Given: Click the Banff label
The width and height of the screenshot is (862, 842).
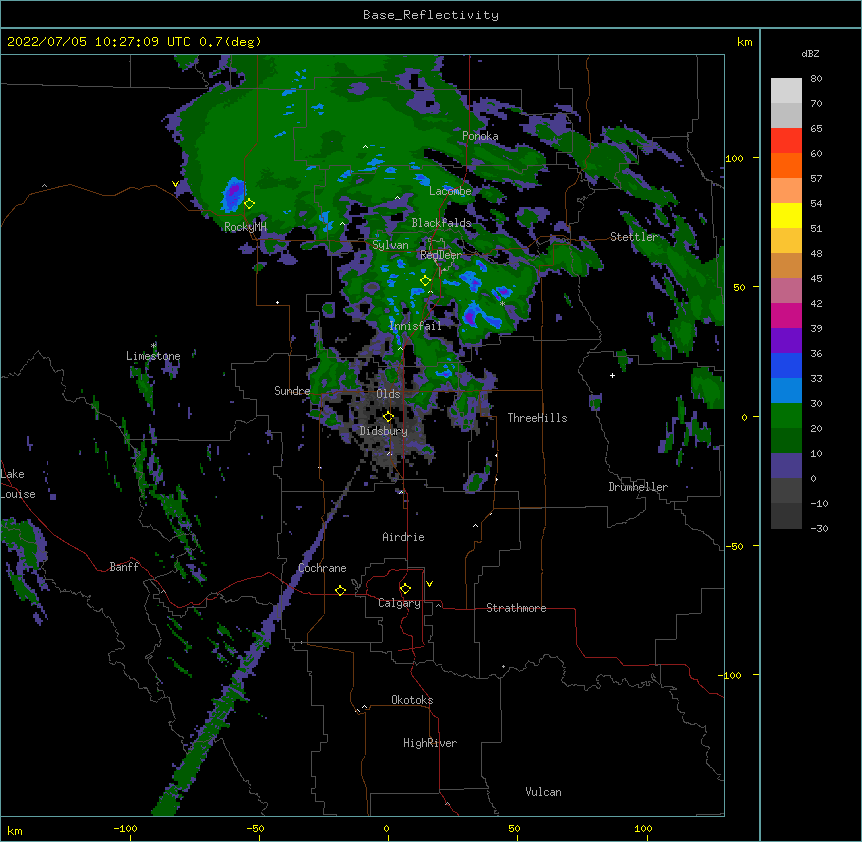Looking at the screenshot, I should coord(124,567).
